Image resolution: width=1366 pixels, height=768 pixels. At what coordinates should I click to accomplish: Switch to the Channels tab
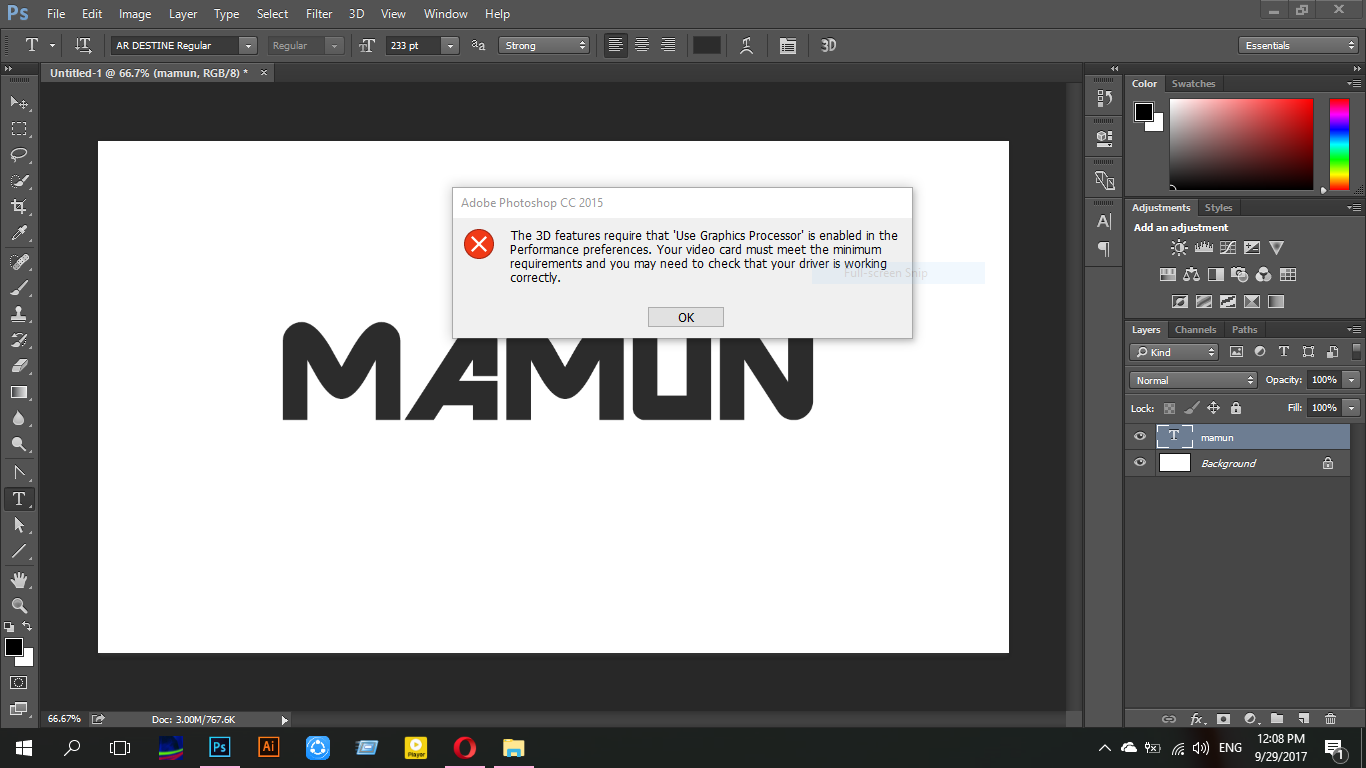(x=1195, y=330)
